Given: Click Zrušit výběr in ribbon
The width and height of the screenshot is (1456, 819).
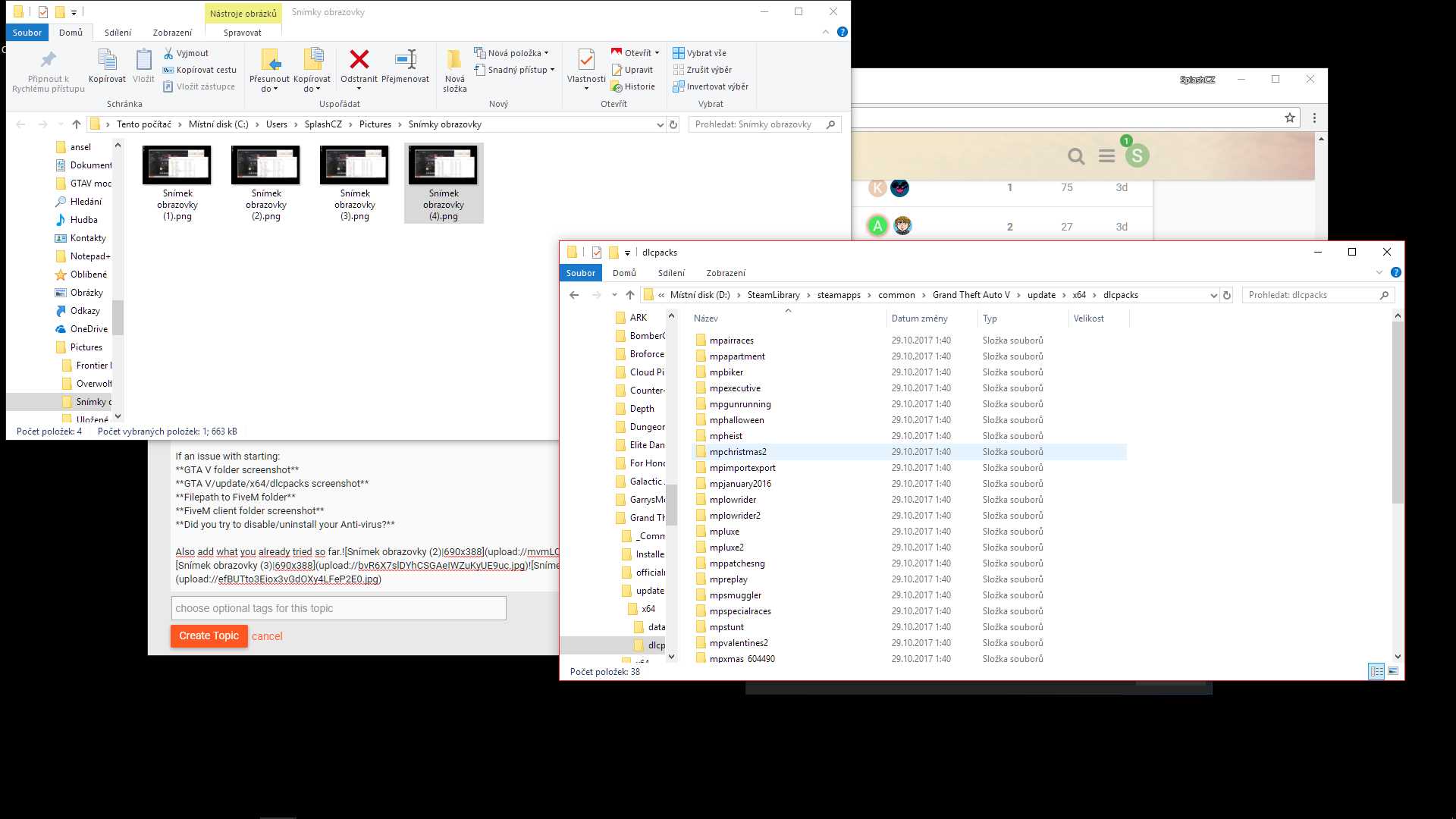Looking at the screenshot, I should coord(702,70).
